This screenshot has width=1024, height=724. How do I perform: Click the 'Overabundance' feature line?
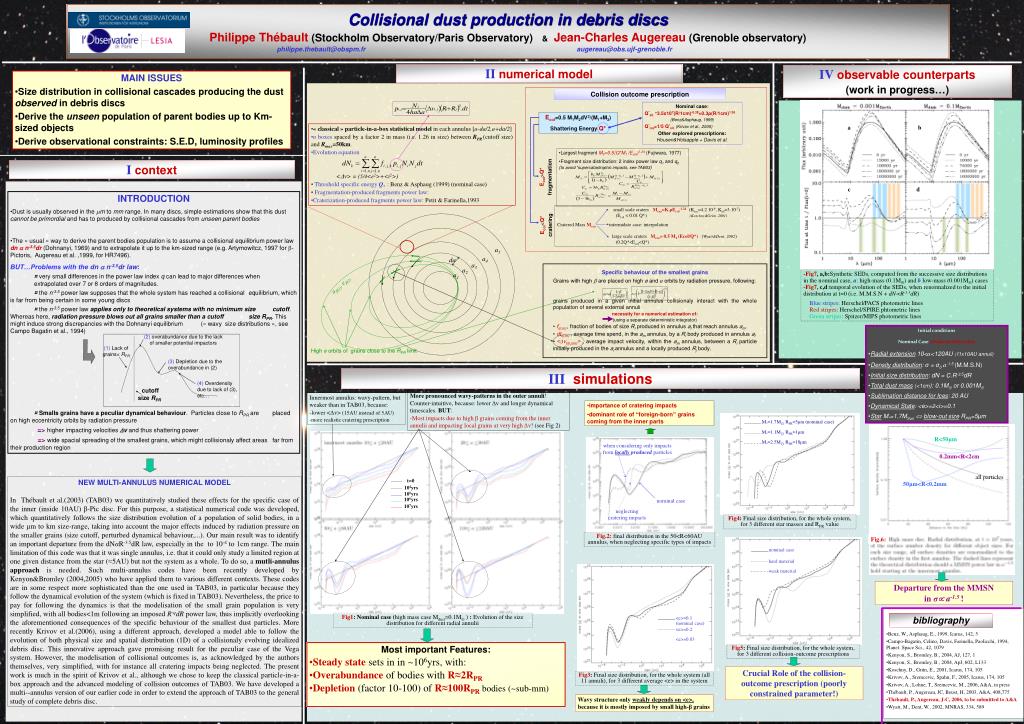pos(396,675)
